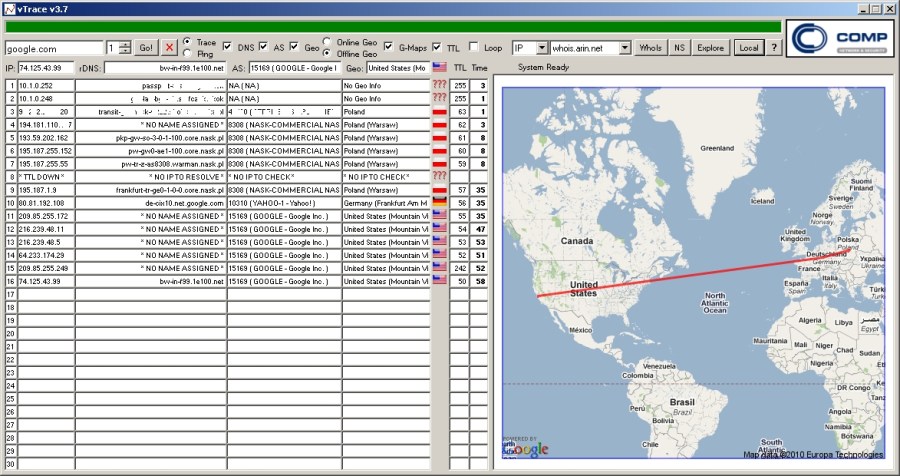
Task: Select TTL value 242 in row 15
Action: 459,268
